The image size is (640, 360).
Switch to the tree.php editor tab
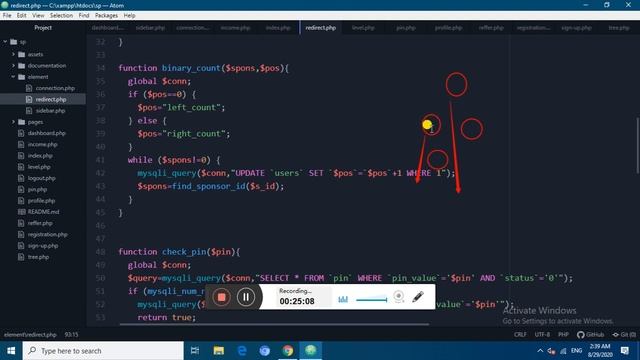pyautogui.click(x=619, y=28)
